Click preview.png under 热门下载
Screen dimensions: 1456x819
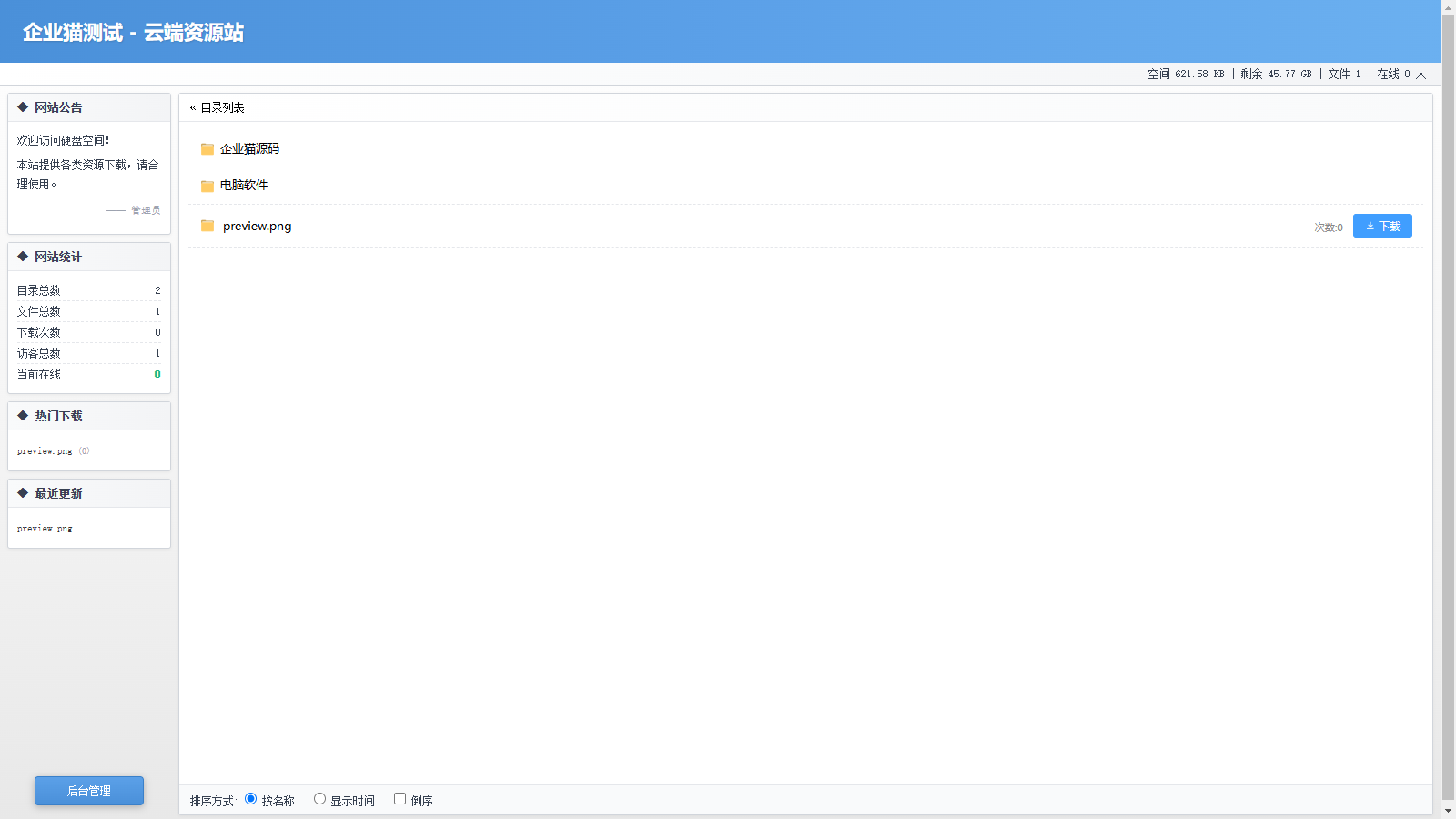[x=45, y=451]
